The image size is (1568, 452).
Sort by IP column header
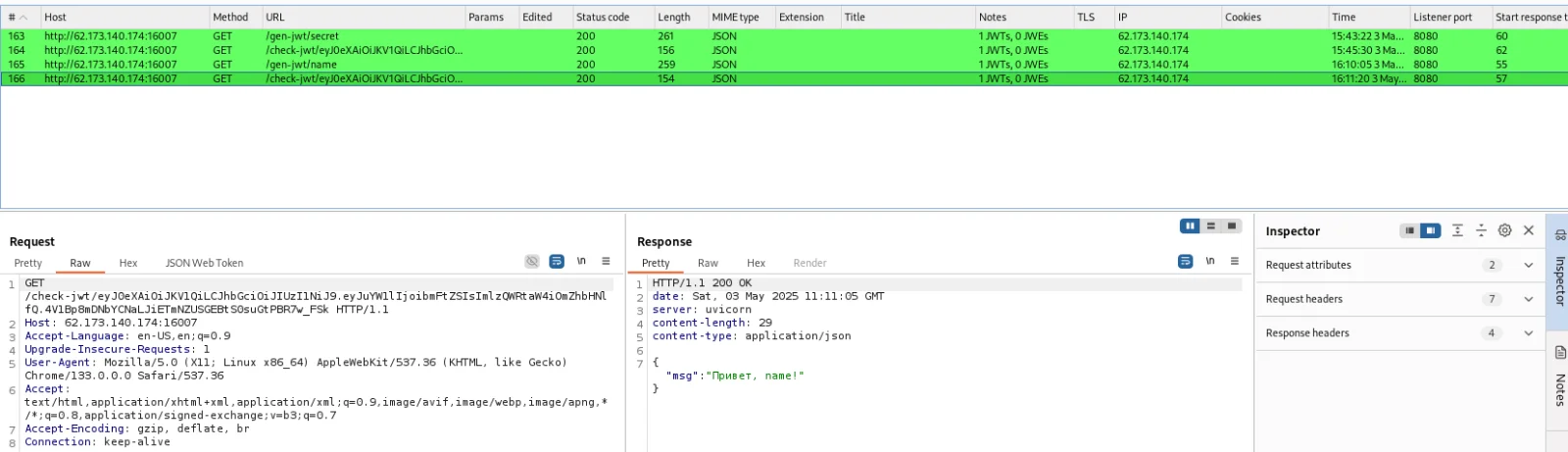tap(1166, 17)
